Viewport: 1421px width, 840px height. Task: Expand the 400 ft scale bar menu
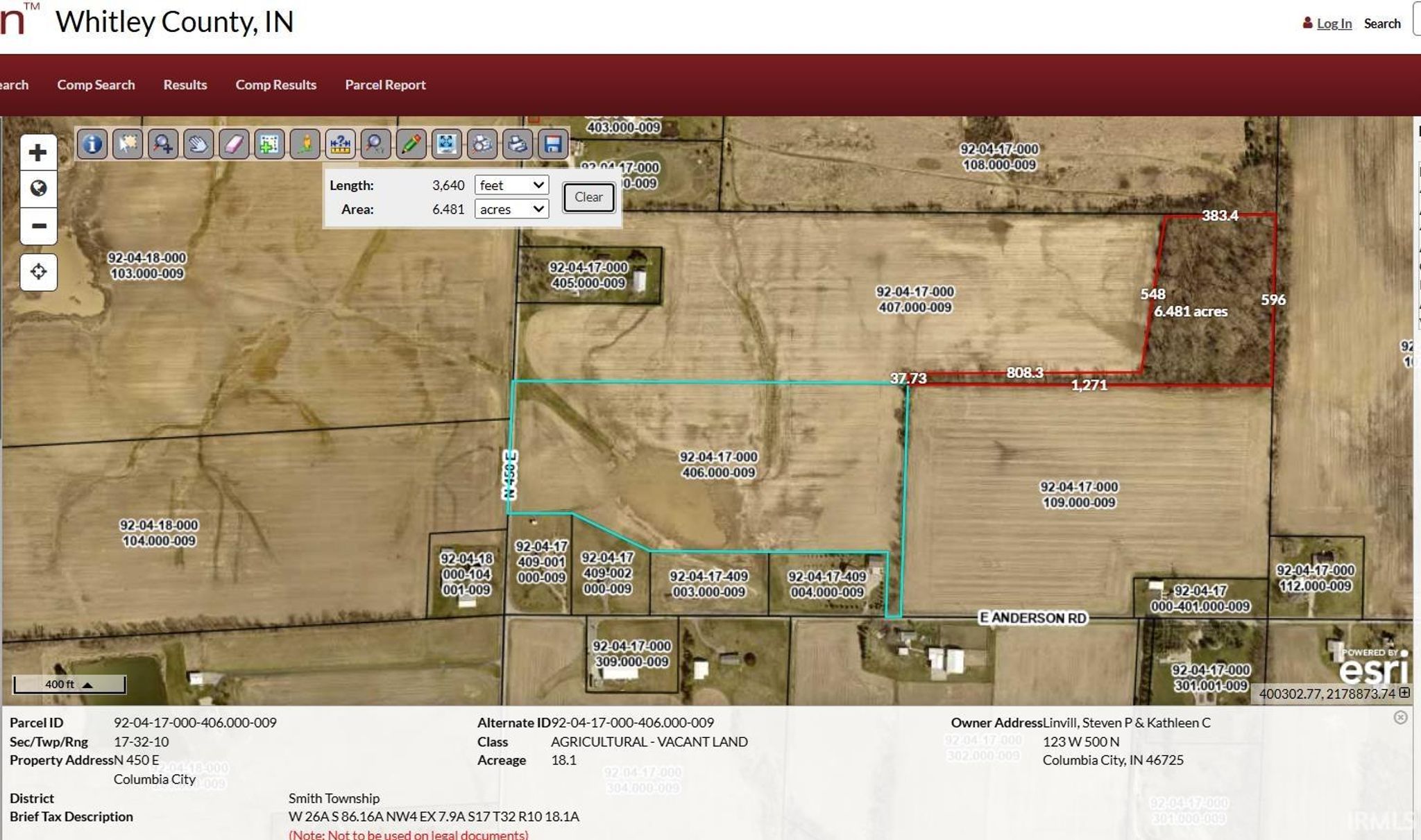pos(87,685)
